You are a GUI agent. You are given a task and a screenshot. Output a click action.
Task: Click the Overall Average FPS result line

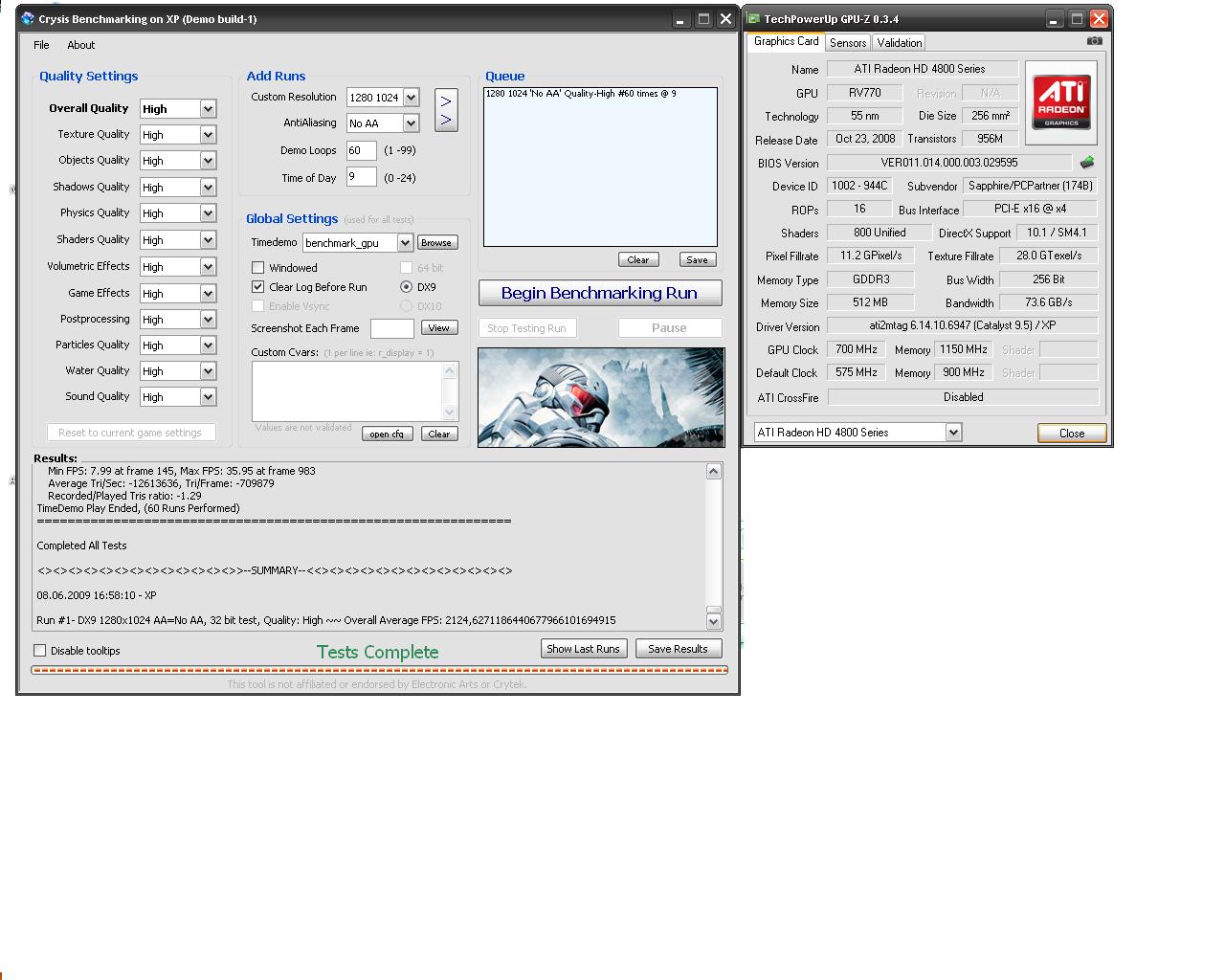coord(326,620)
